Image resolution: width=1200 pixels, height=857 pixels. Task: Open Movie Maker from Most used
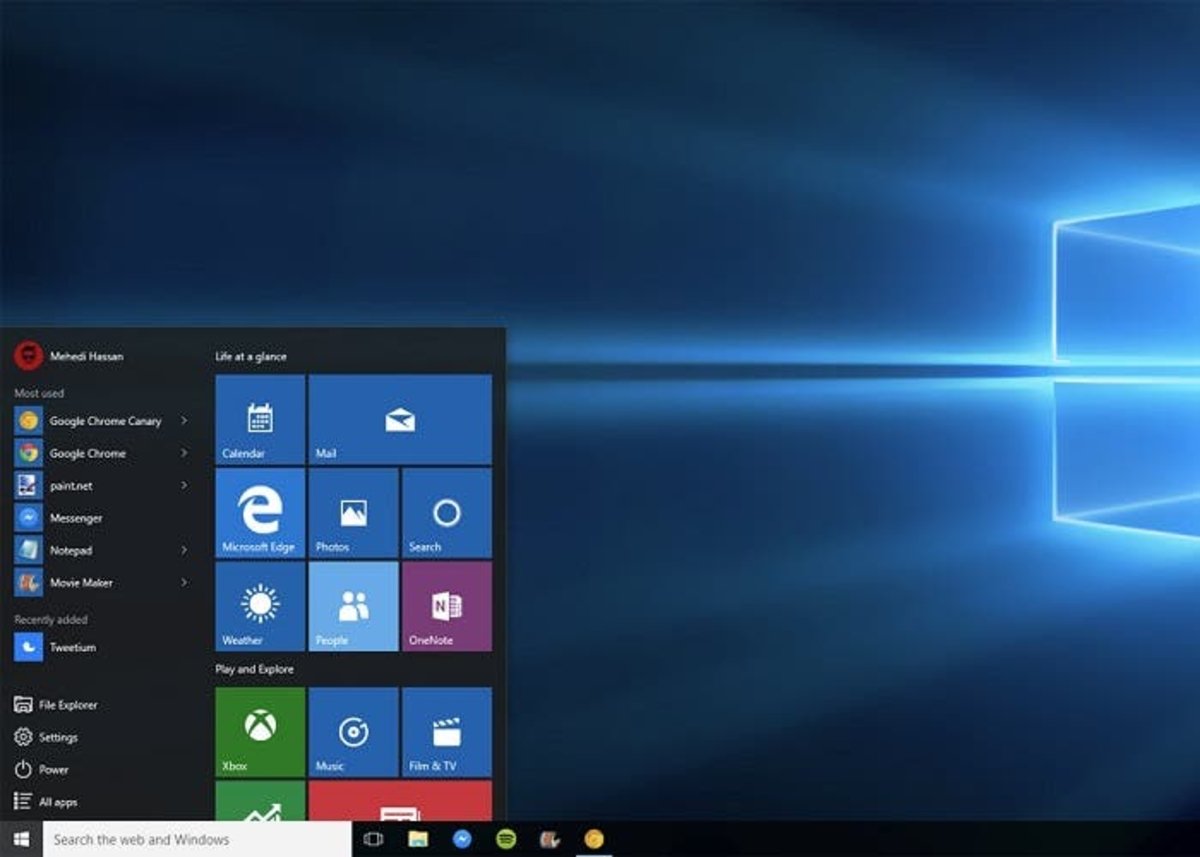click(x=102, y=582)
